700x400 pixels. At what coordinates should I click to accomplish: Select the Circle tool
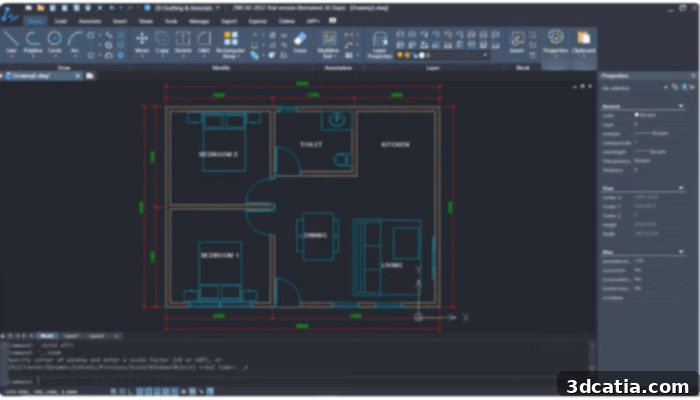(x=54, y=42)
